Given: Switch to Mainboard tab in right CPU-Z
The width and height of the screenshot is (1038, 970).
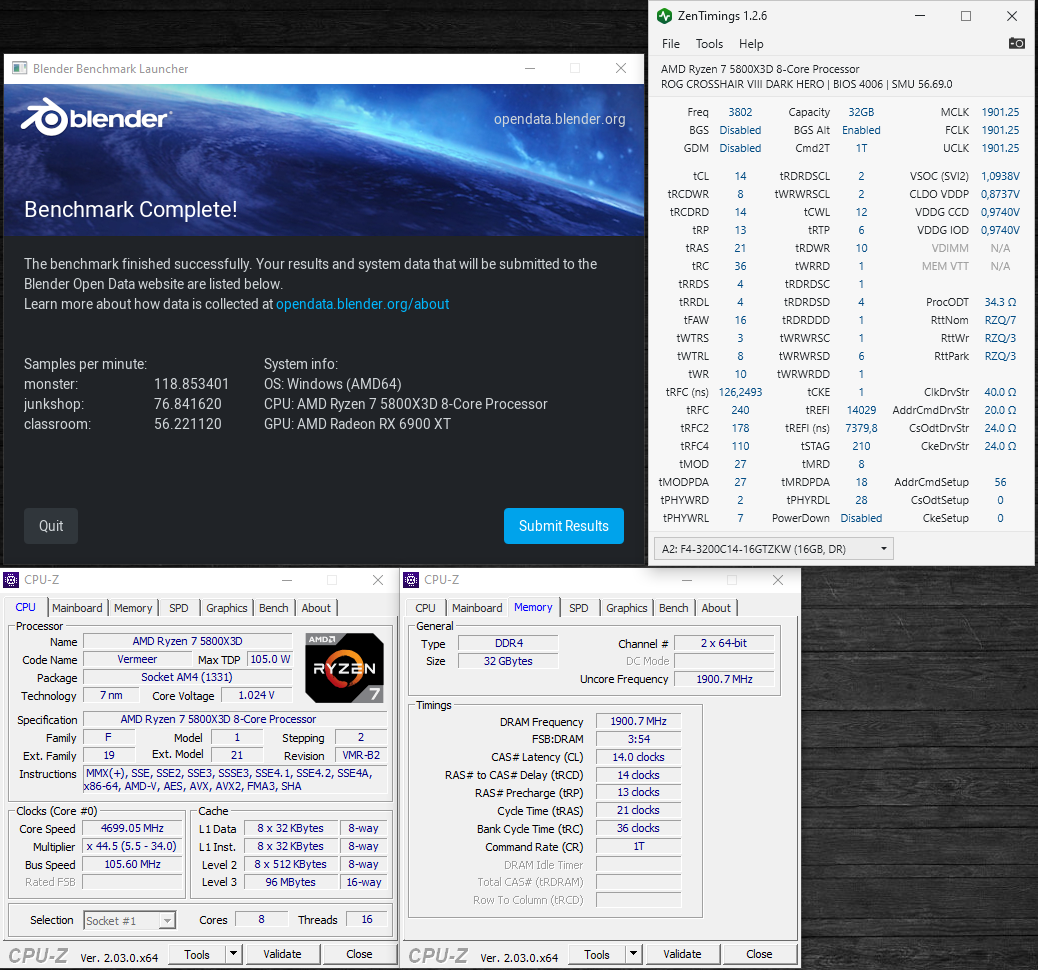Looking at the screenshot, I should click(x=477, y=608).
